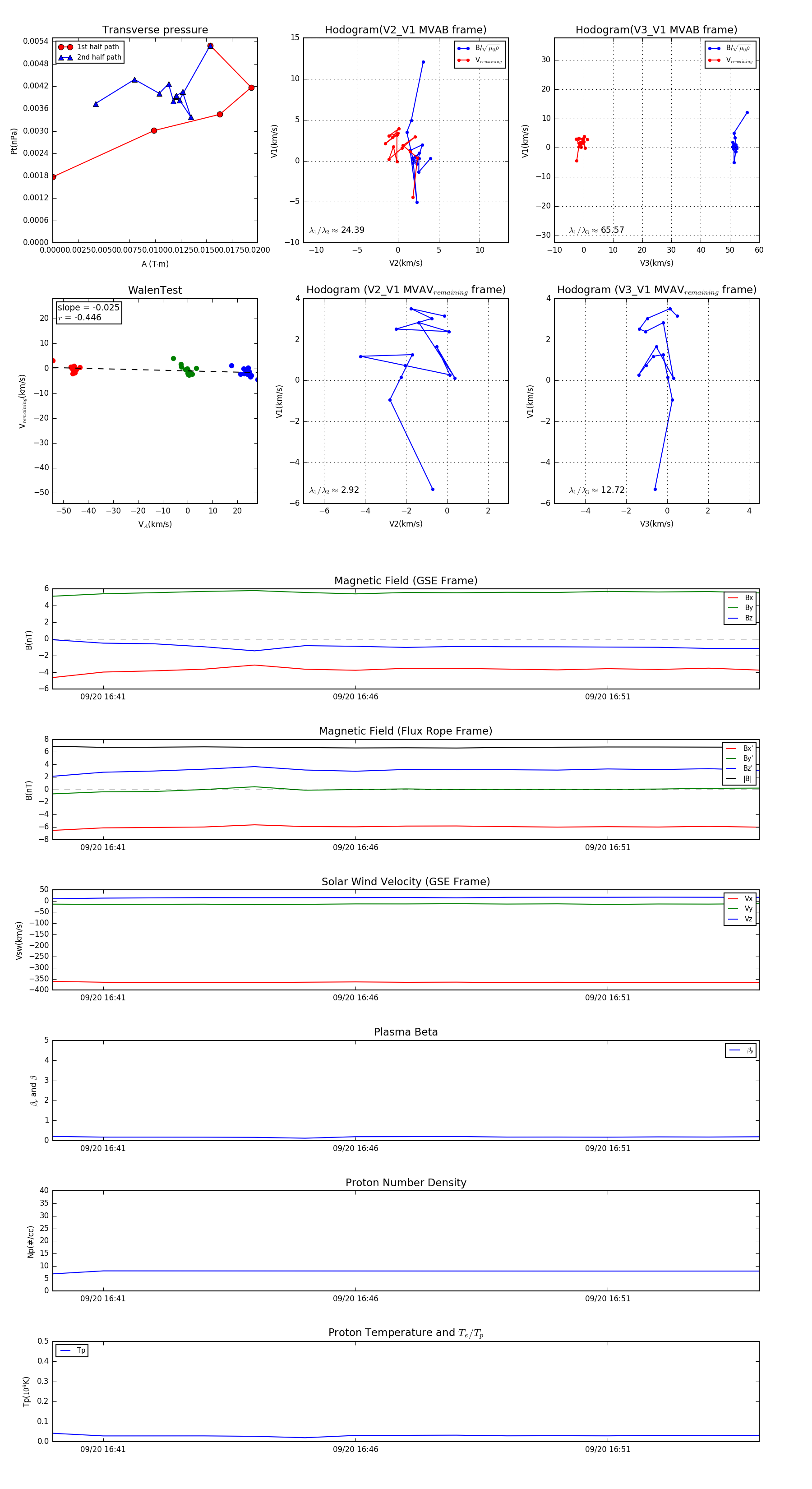The height and width of the screenshot is (1489, 812).
Task: Click the 'Transverse pressure' plot title
Action: (155, 30)
